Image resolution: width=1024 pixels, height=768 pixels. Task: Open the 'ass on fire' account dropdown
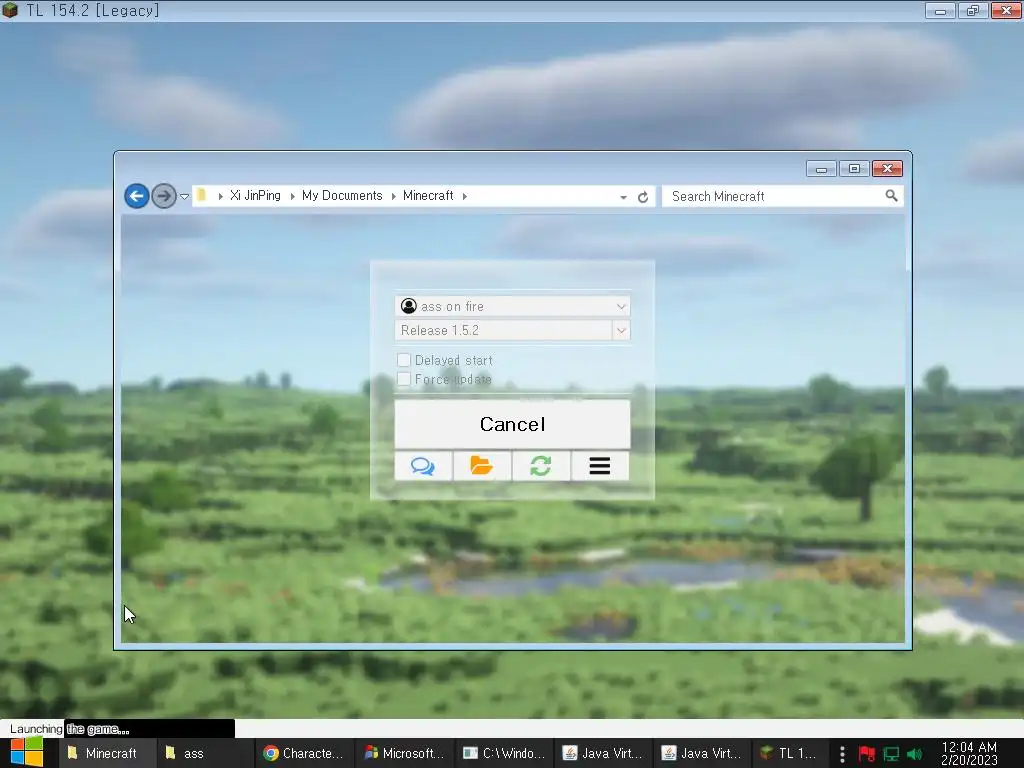(x=513, y=306)
